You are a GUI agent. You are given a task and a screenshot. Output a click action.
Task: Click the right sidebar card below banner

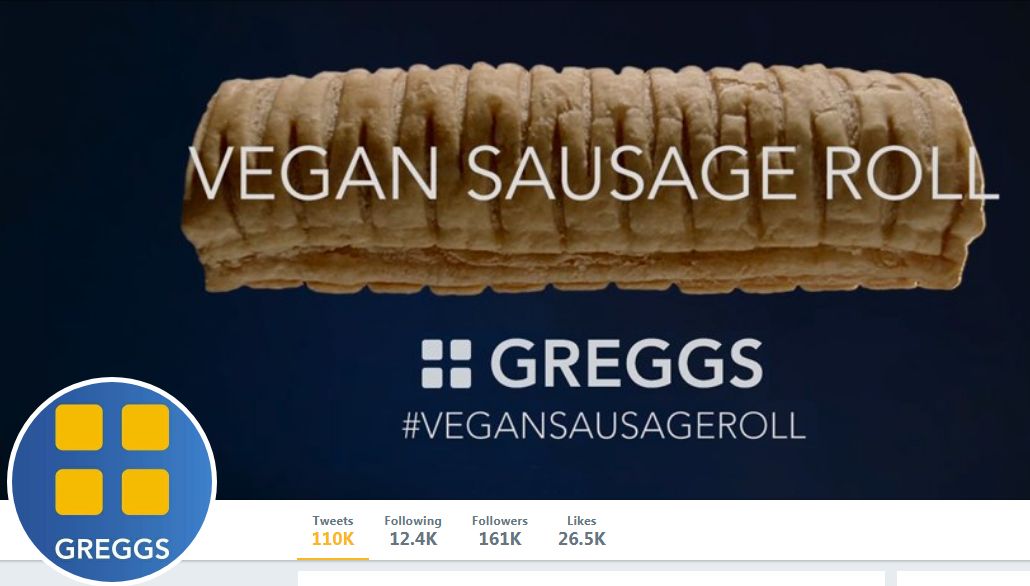click(x=963, y=579)
